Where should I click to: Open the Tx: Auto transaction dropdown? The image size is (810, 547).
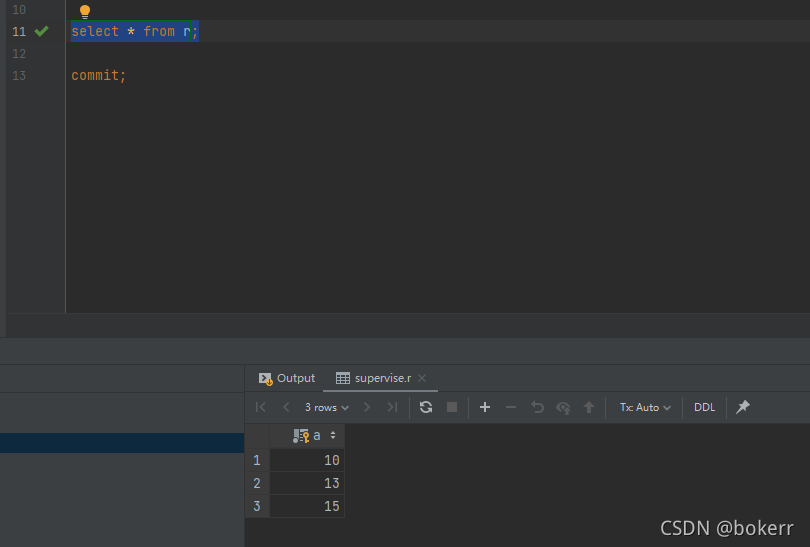pyautogui.click(x=645, y=408)
